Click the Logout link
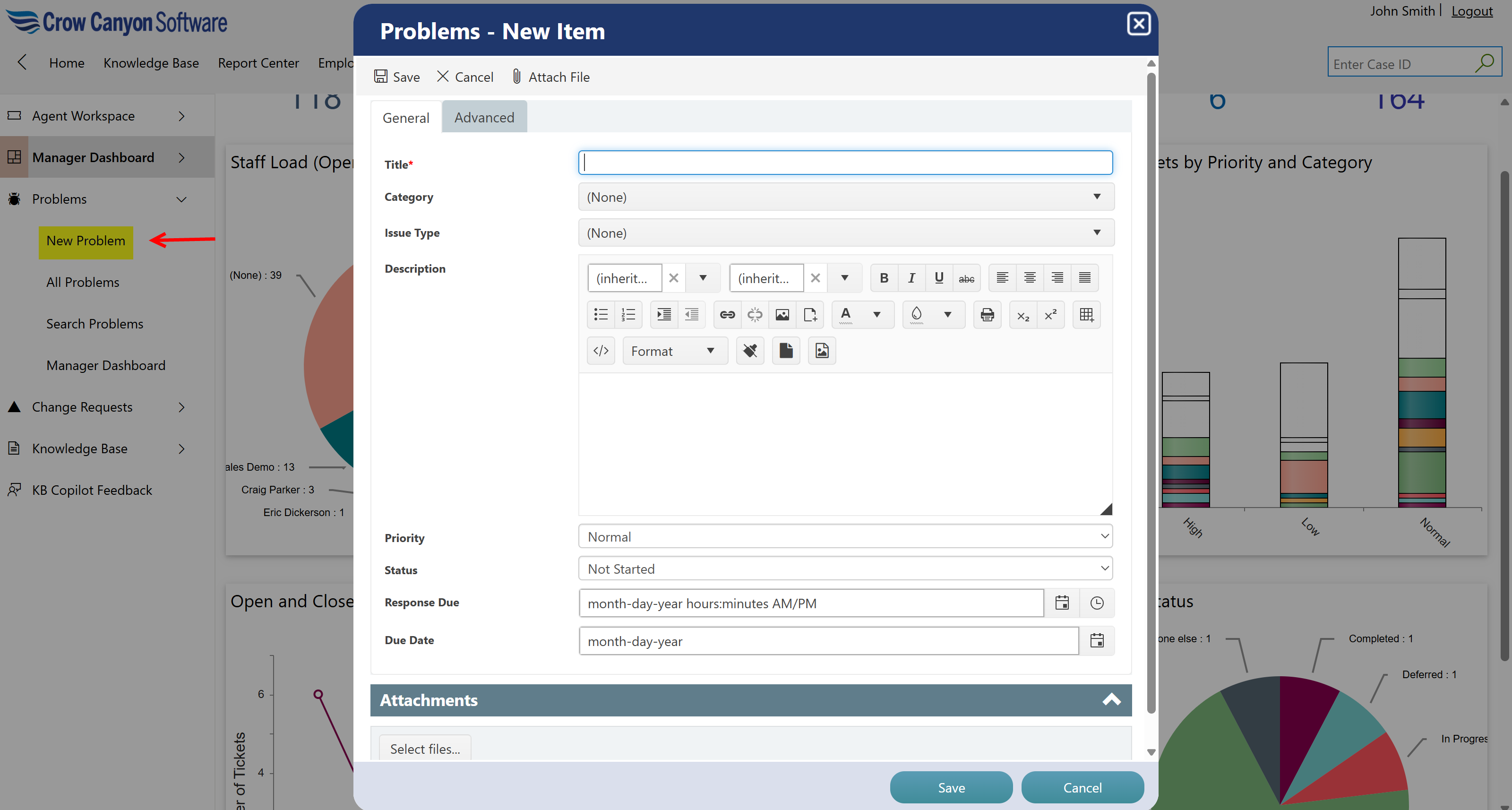This screenshot has height=810, width=1512. (1471, 11)
